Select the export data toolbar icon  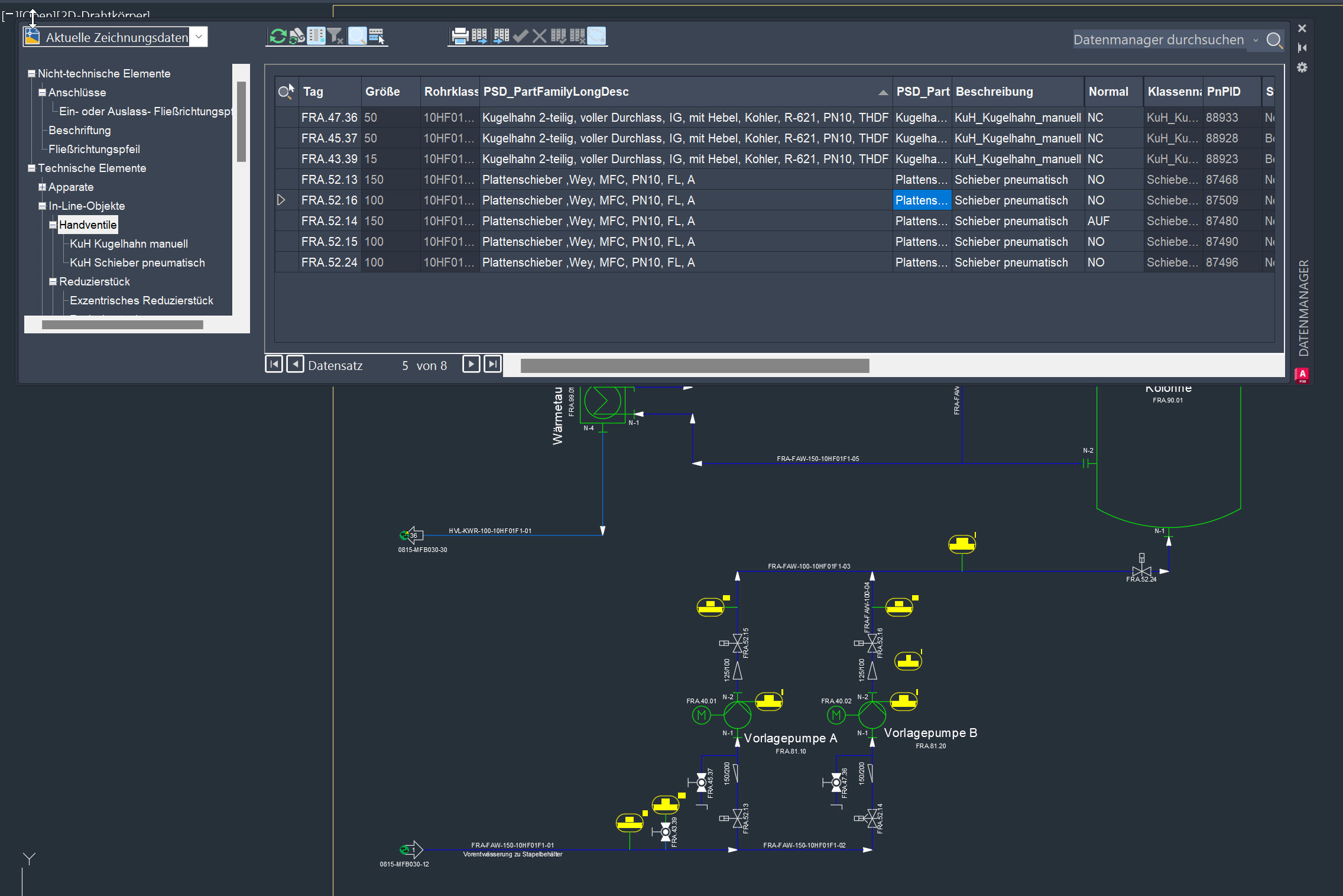coord(480,35)
